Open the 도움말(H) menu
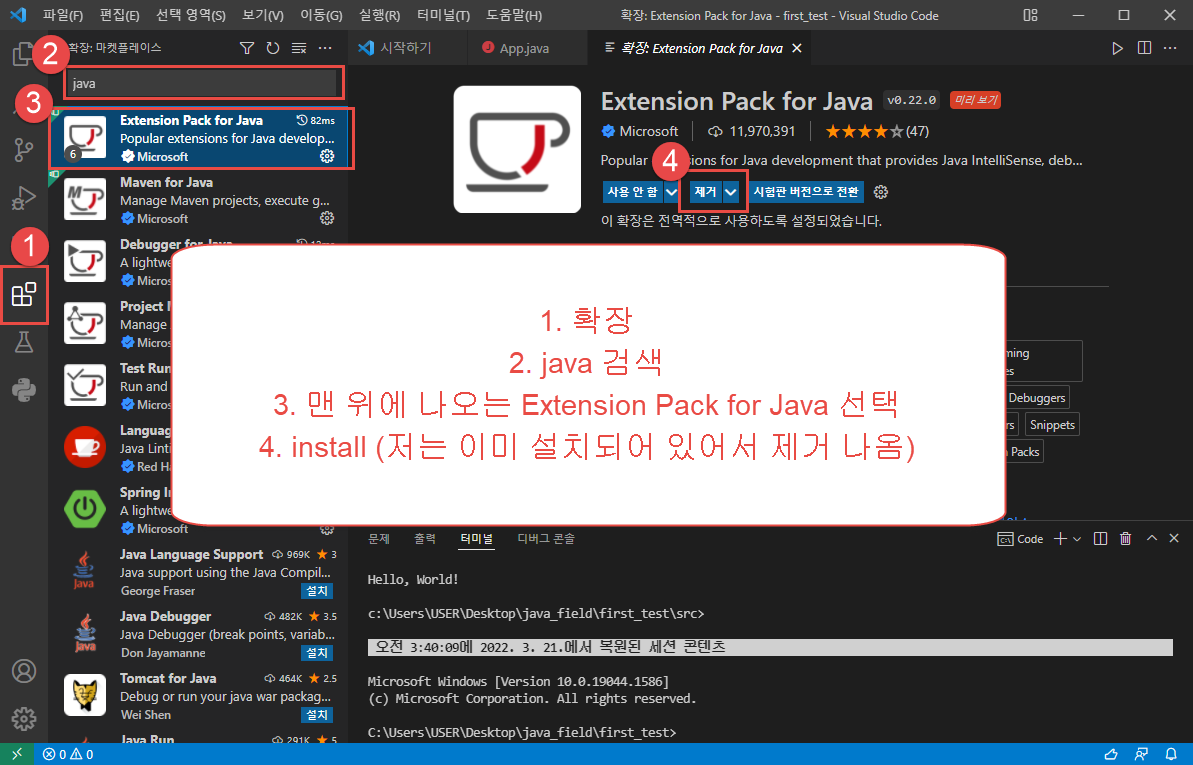 click(514, 15)
